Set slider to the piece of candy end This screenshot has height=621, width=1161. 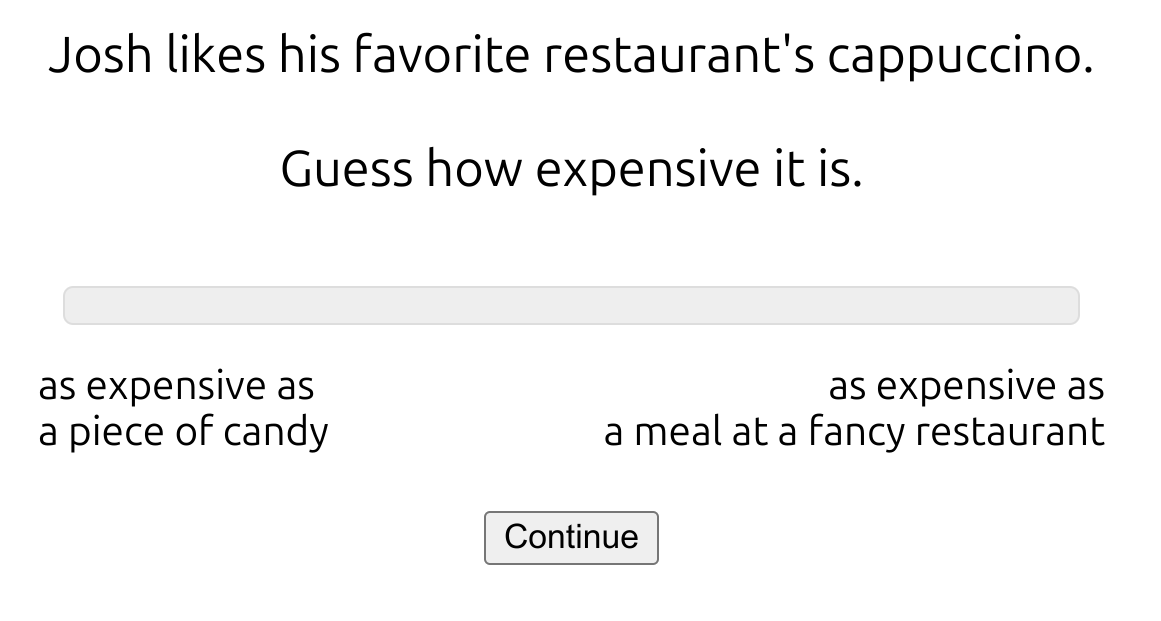(70, 305)
